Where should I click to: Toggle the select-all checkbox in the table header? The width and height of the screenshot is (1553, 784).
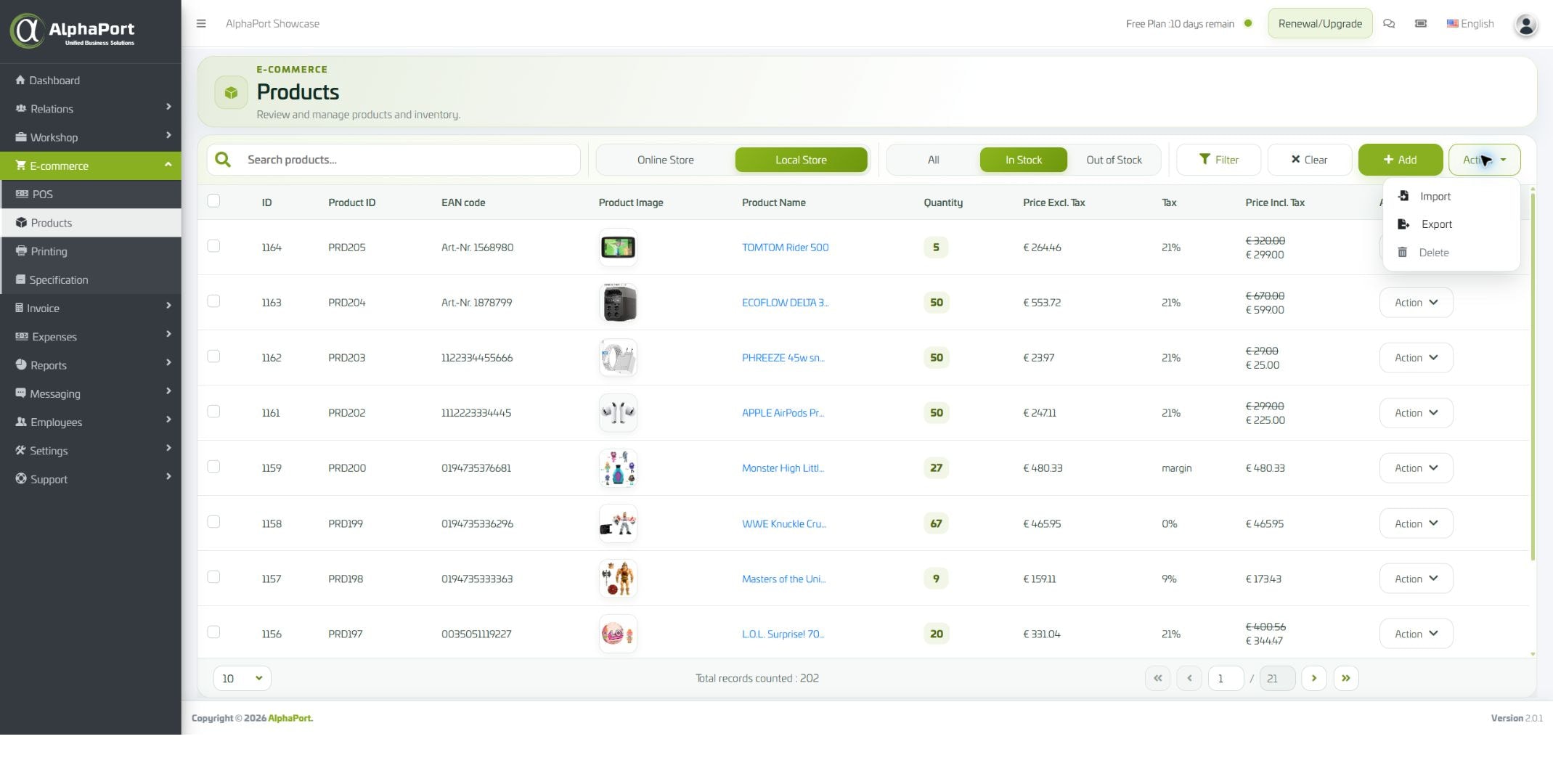(x=213, y=201)
